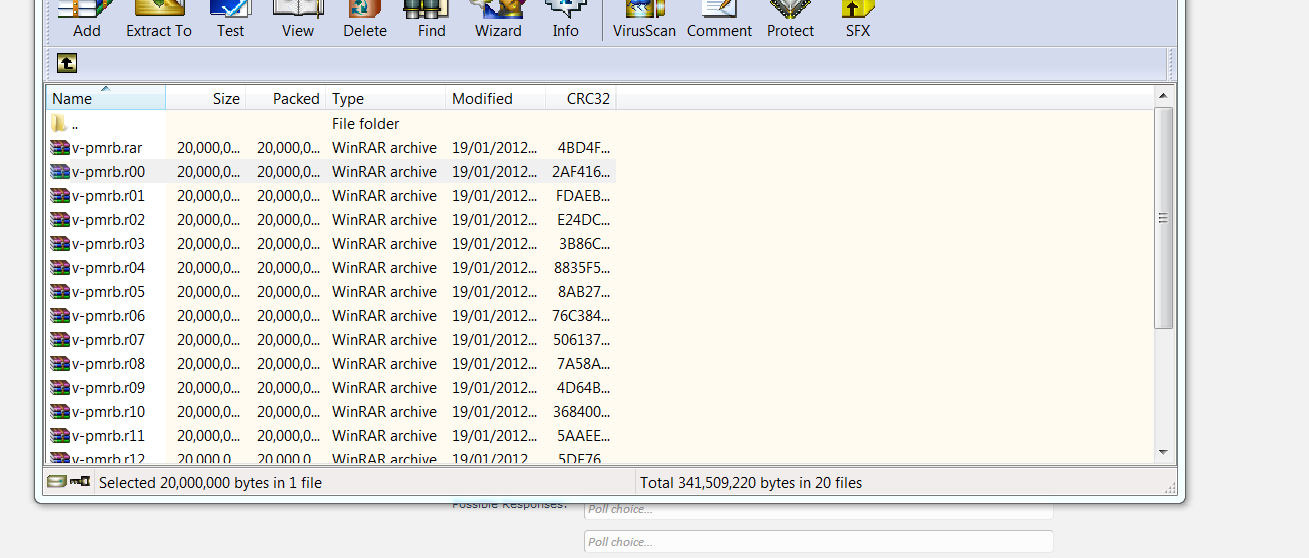
Task: Run VirusScan on archive
Action: tap(644, 19)
